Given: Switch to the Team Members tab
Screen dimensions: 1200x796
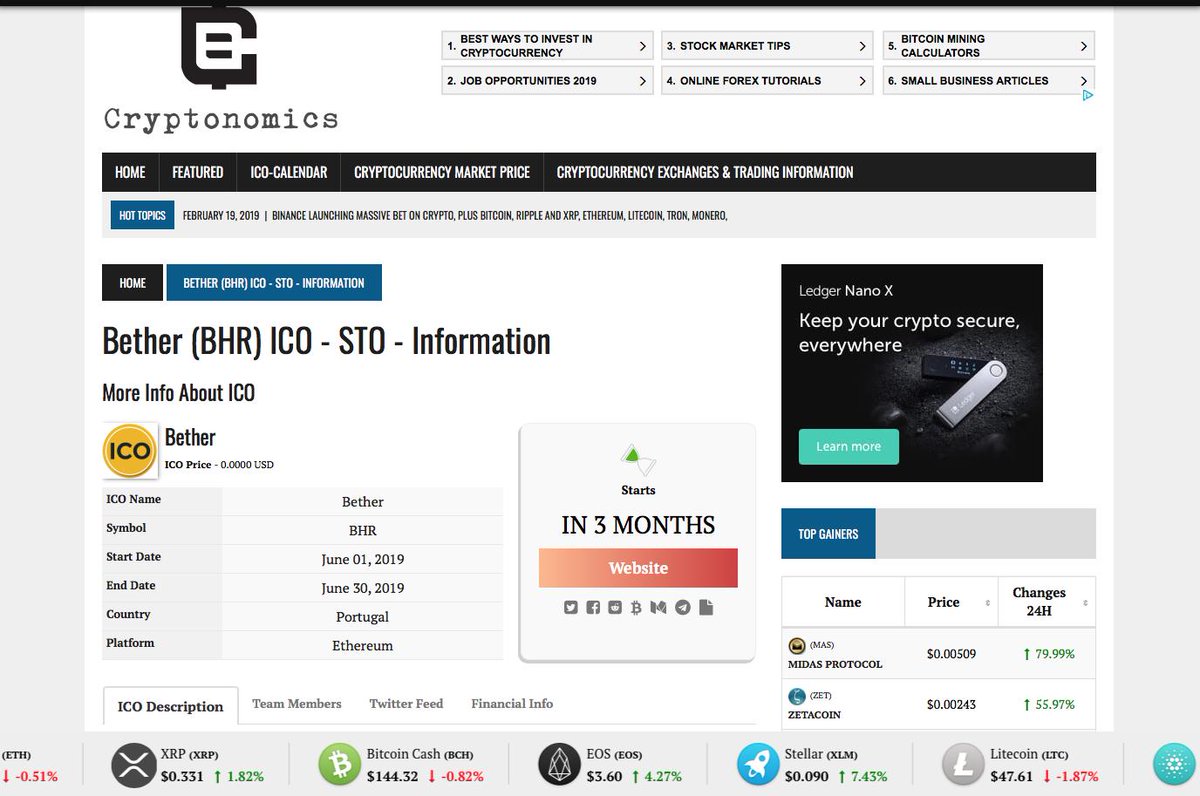Looking at the screenshot, I should [x=297, y=704].
